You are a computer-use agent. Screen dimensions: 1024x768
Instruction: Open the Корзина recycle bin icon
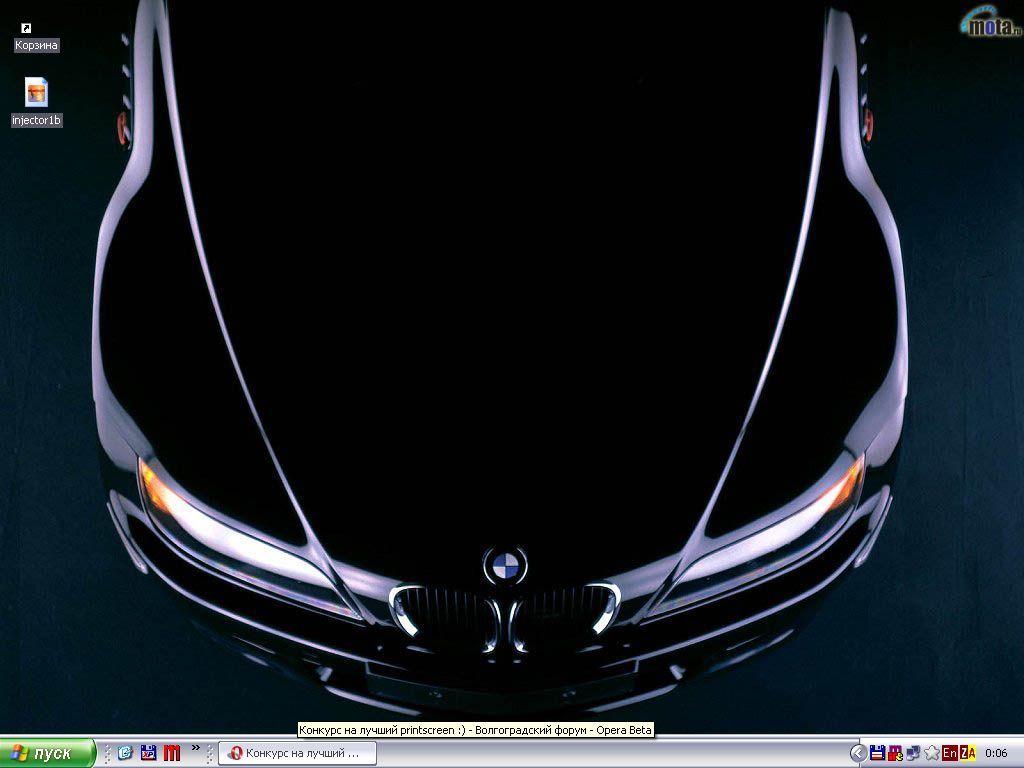(x=36, y=37)
